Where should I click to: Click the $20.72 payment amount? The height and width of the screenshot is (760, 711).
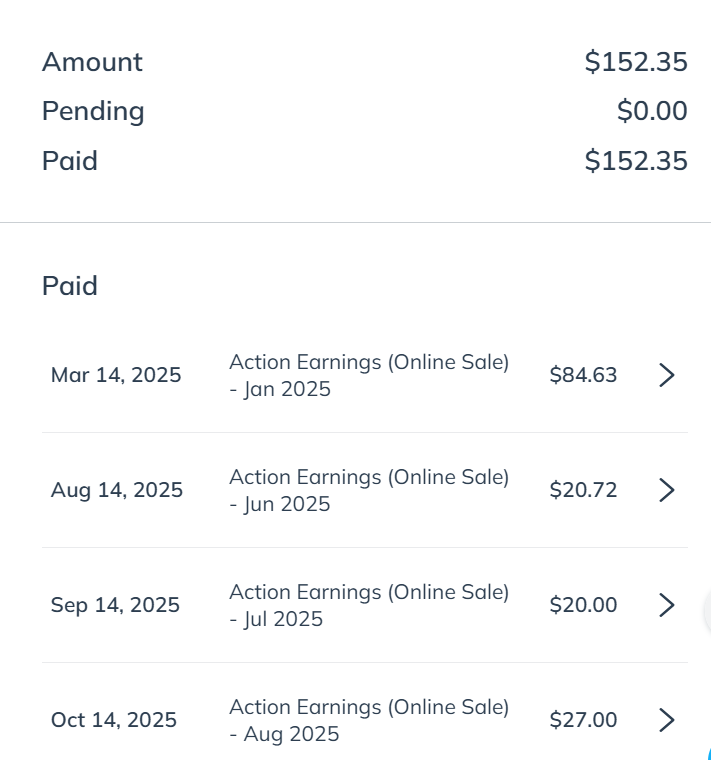click(583, 490)
